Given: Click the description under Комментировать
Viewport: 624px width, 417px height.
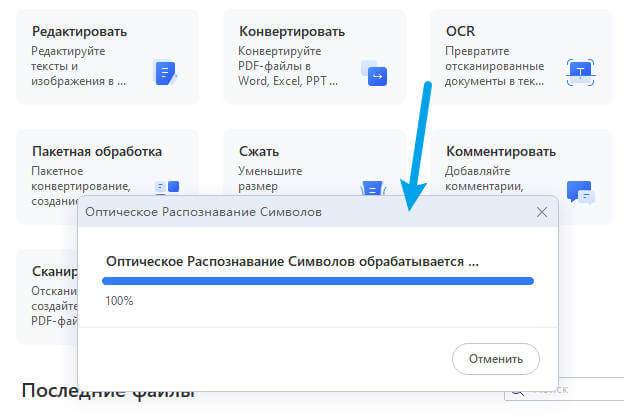Looking at the screenshot, I should (x=484, y=179).
